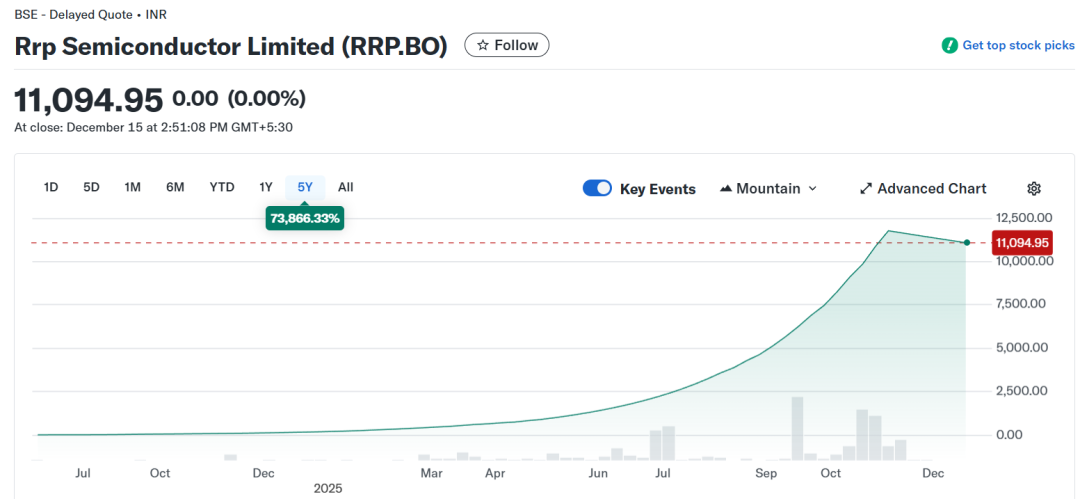Toggle the Key Events switch

click(x=597, y=188)
